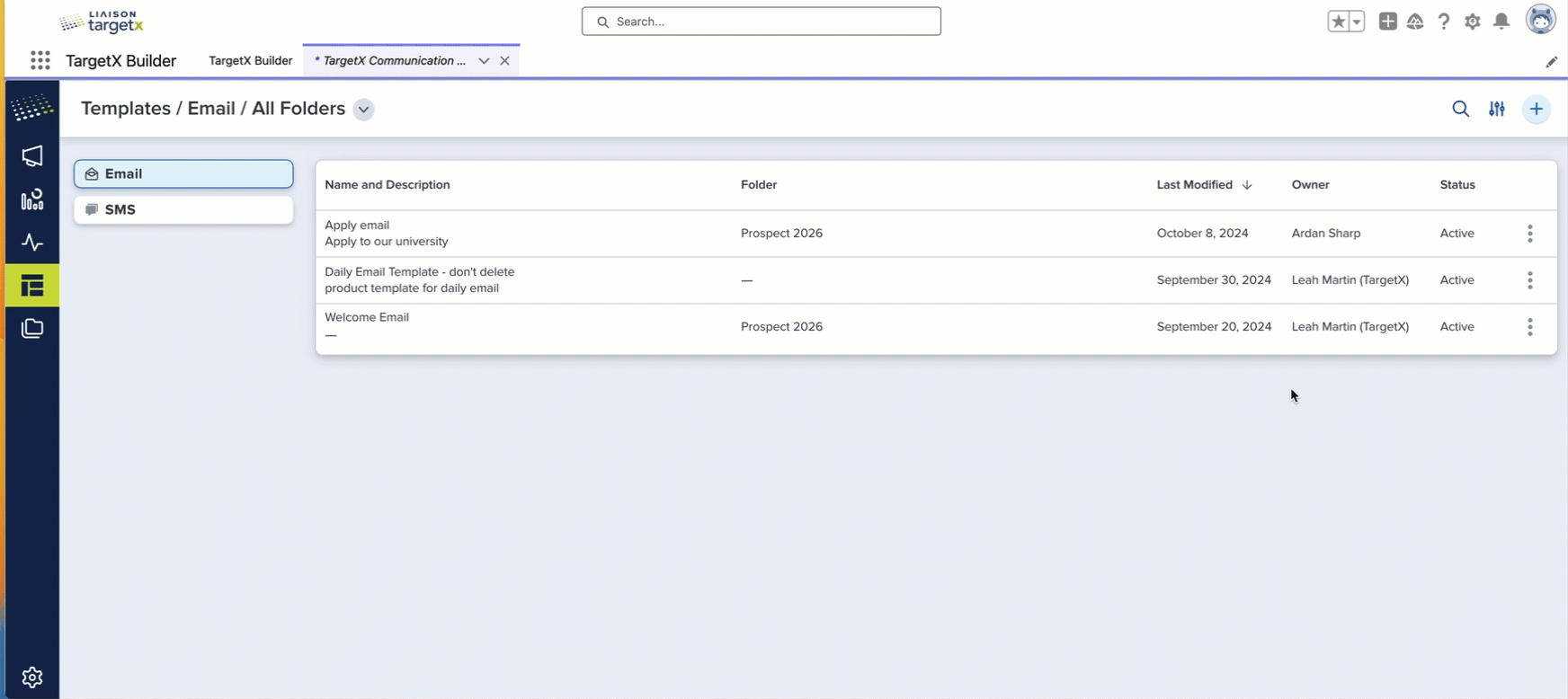
Task: Open the folders icon in sidebar
Action: 32,329
